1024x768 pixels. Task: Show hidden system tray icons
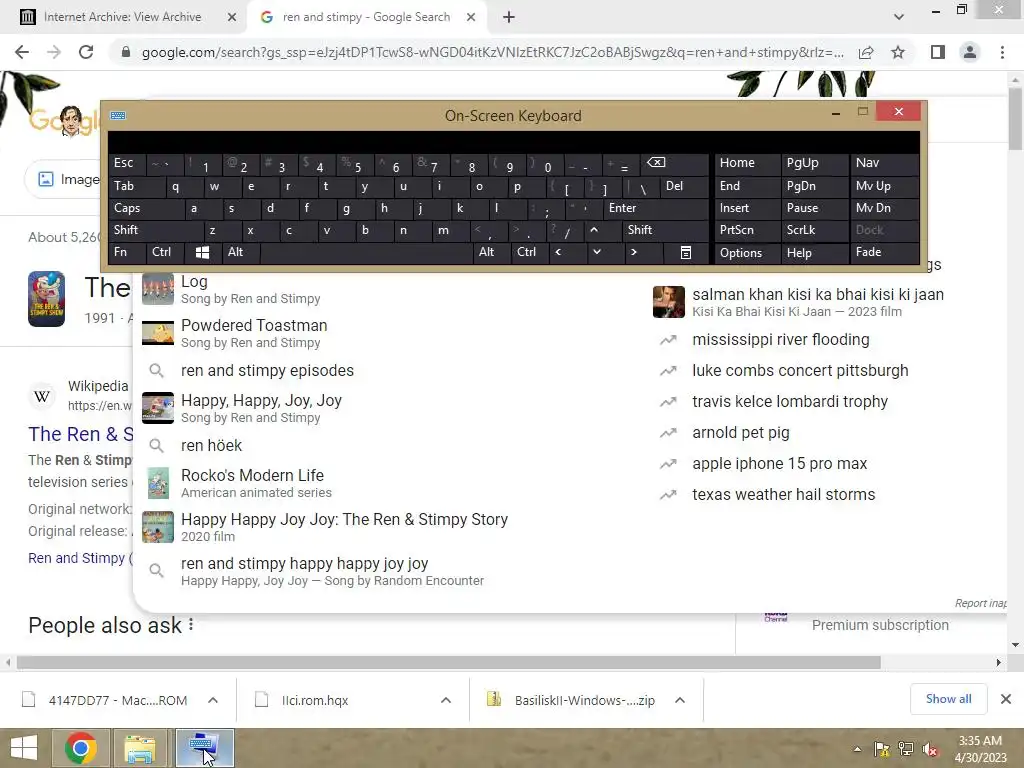click(857, 749)
